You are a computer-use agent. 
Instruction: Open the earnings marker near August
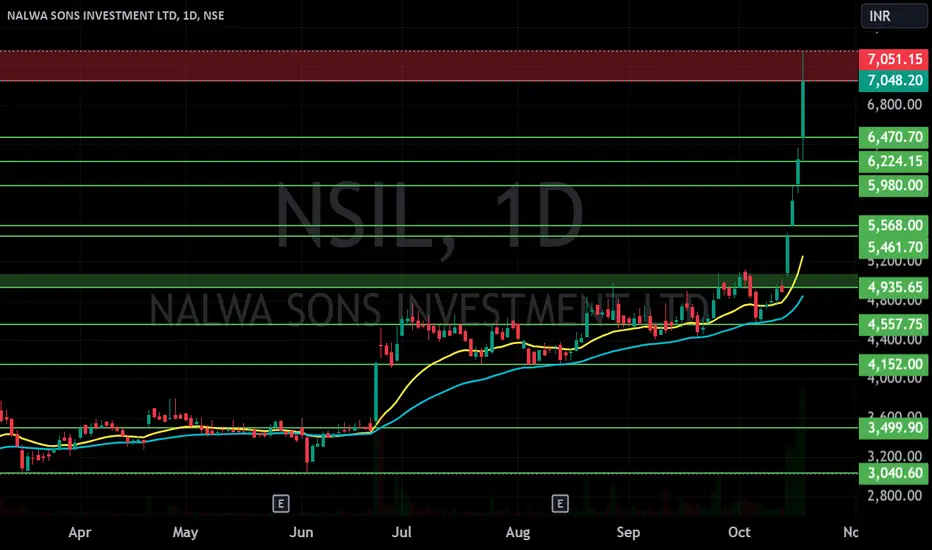tap(560, 504)
